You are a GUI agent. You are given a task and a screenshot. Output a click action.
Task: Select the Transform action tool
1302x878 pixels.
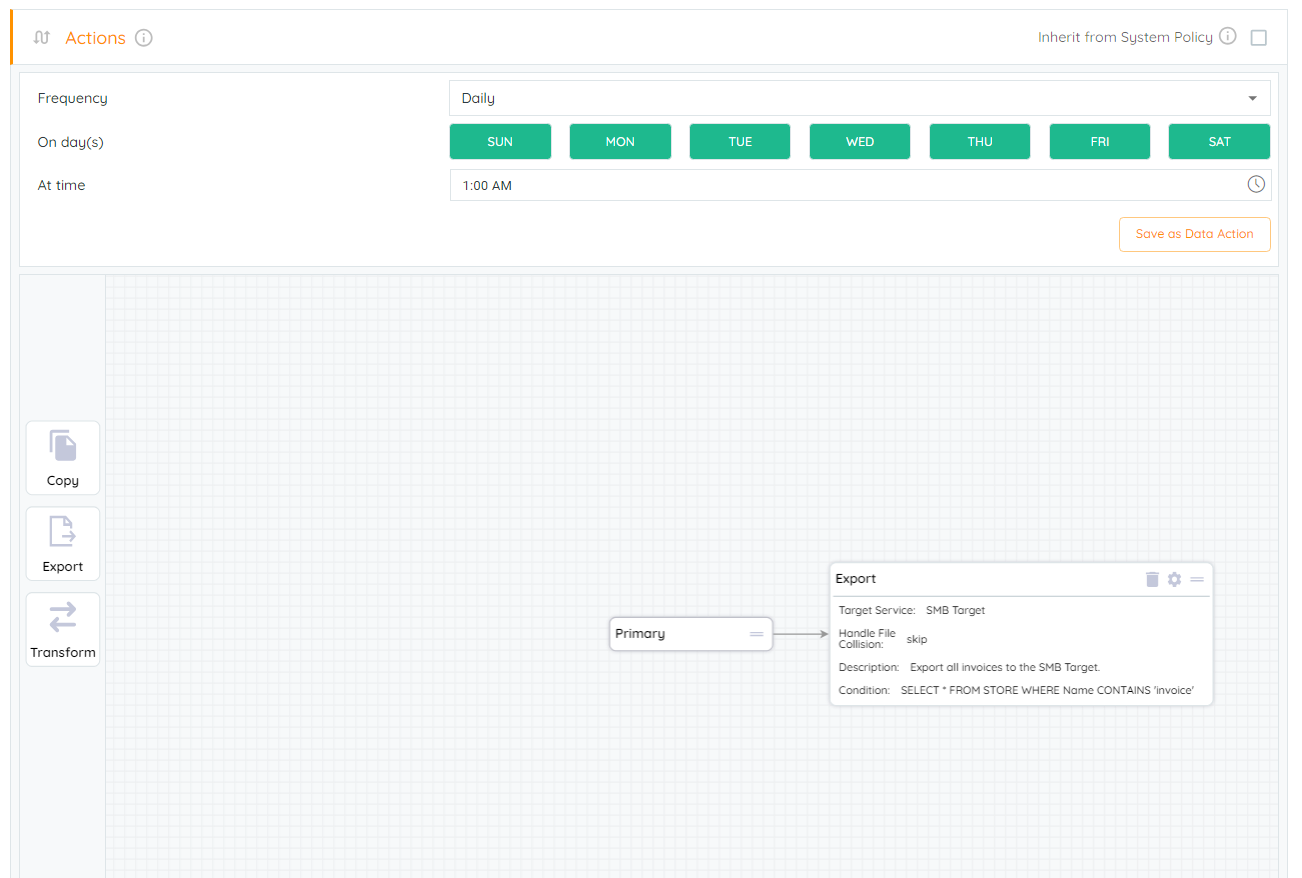click(x=63, y=630)
